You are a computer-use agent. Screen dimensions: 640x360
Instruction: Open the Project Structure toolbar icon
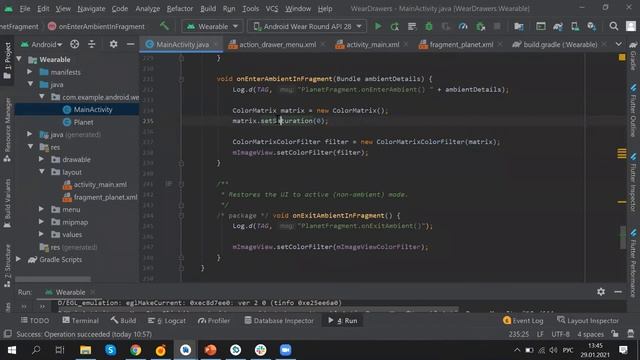[519, 27]
